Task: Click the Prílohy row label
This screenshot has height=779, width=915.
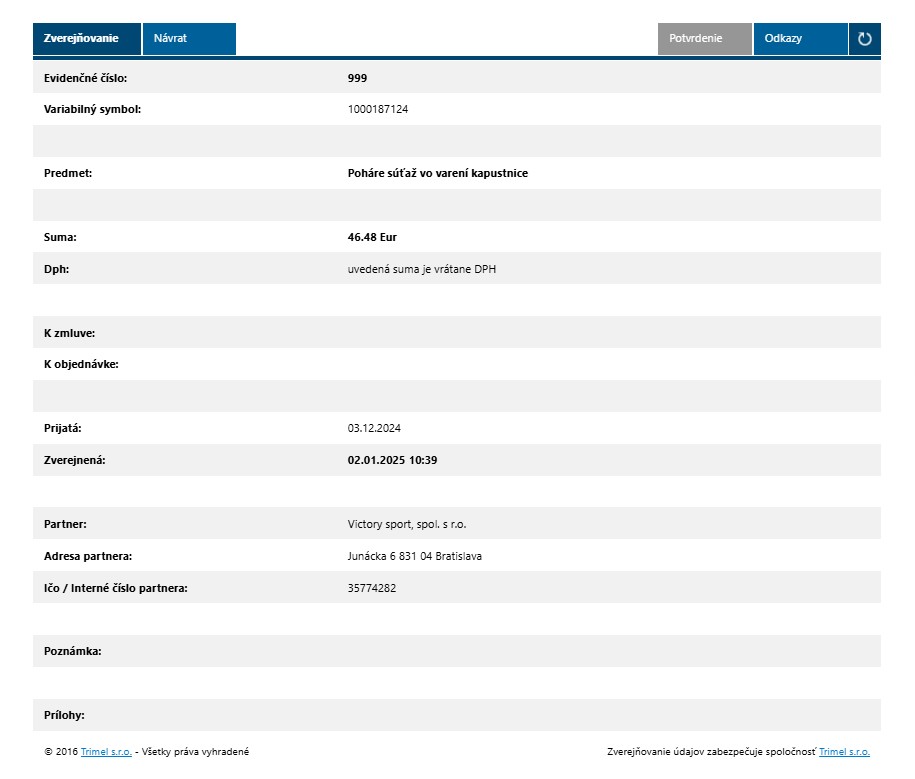Action: coord(64,716)
